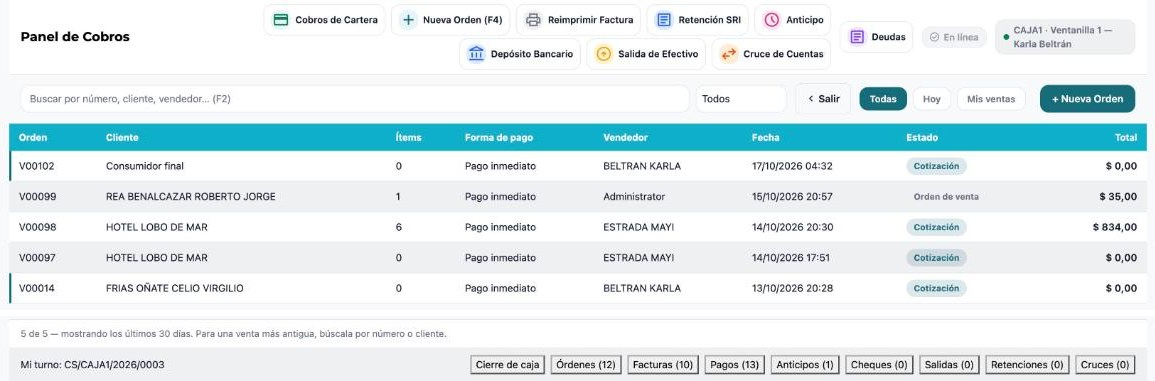
Task: View Facturas (10) list
Action: pos(663,364)
